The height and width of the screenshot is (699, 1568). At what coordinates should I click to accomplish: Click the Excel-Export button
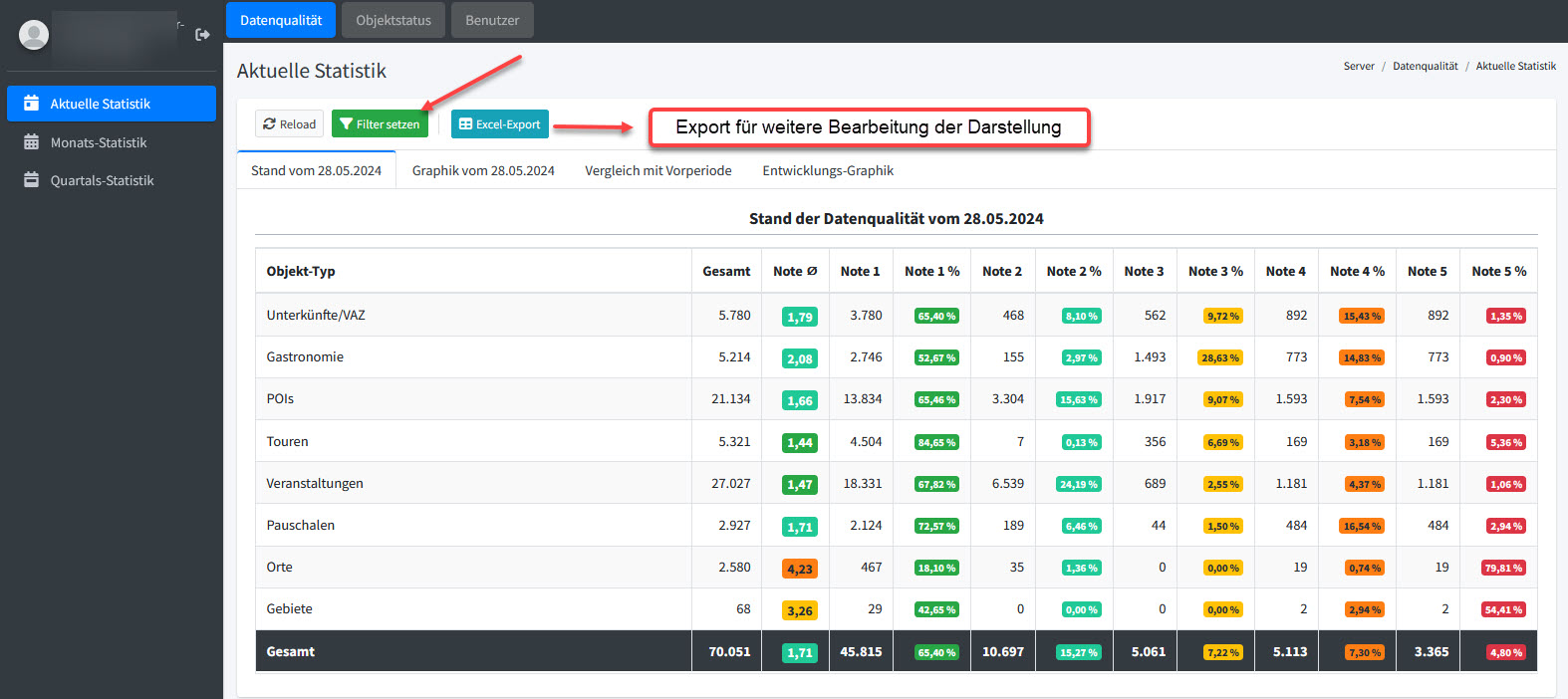point(500,124)
